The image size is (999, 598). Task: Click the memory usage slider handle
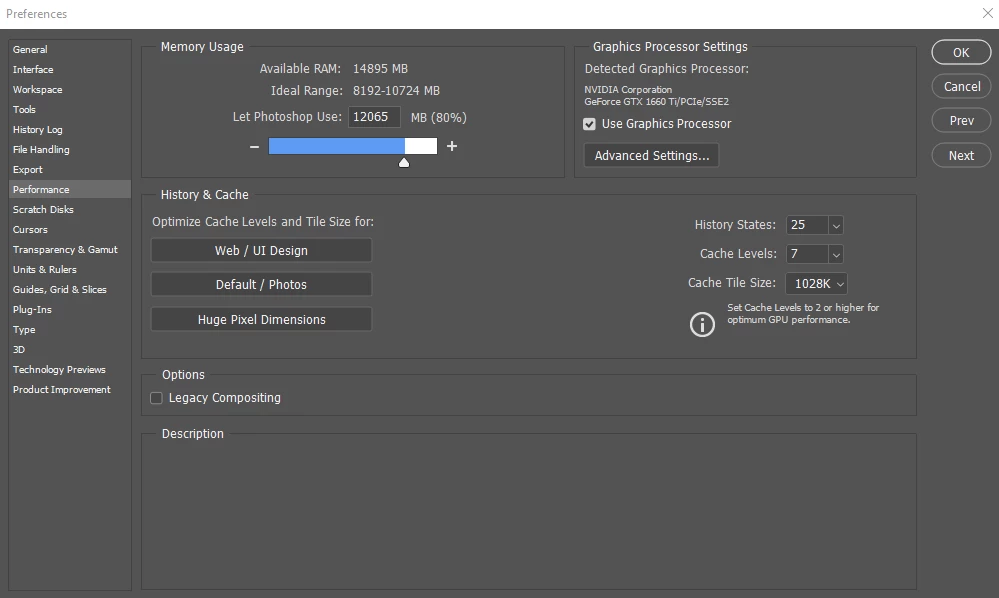(x=404, y=163)
